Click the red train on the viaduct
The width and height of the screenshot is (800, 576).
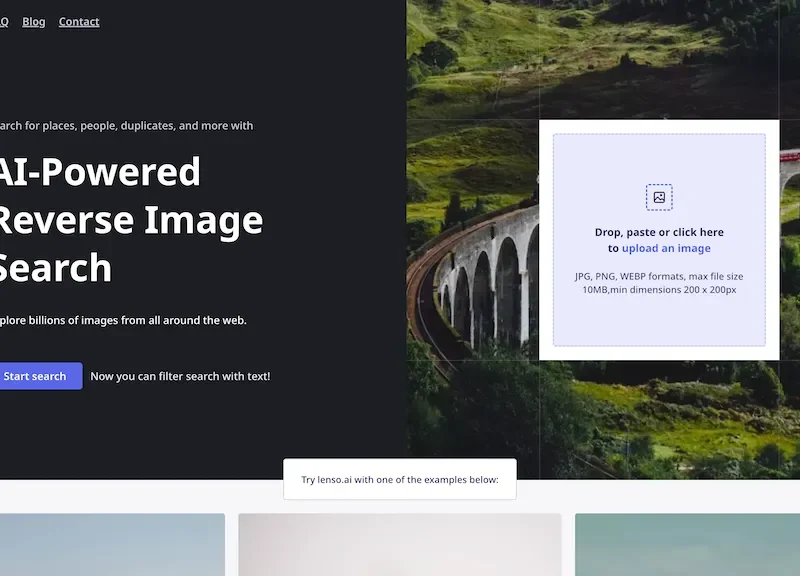[789, 155]
